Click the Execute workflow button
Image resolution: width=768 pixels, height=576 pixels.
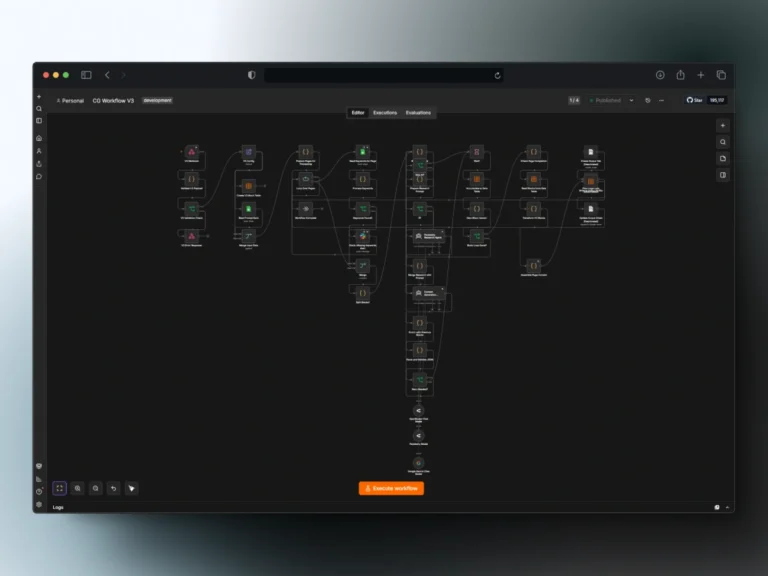[x=391, y=488]
